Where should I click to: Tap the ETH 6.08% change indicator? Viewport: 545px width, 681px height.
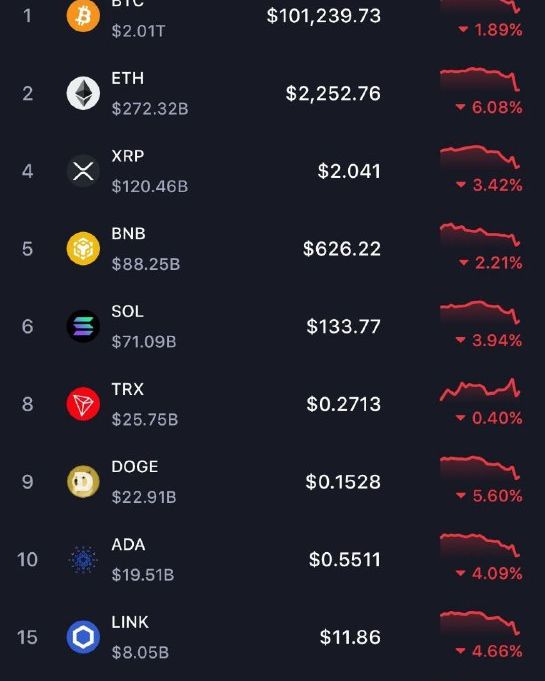489,107
